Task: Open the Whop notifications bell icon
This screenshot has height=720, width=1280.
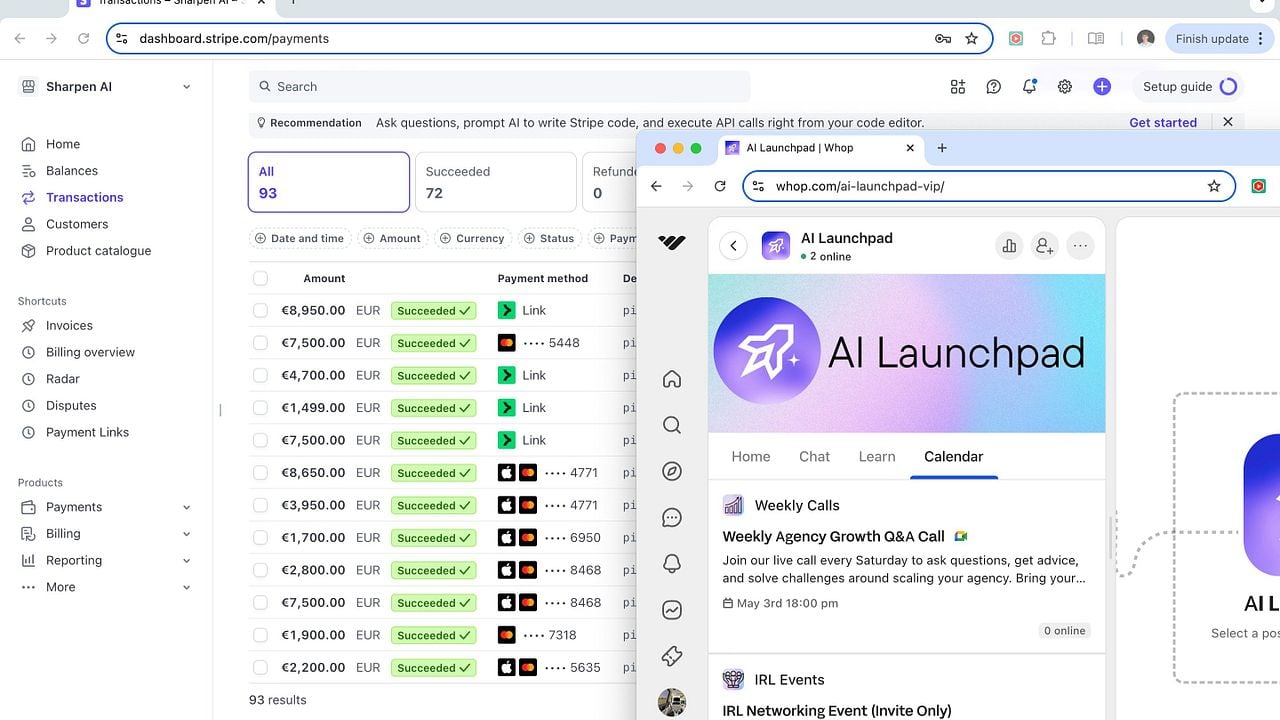Action: tap(672, 564)
